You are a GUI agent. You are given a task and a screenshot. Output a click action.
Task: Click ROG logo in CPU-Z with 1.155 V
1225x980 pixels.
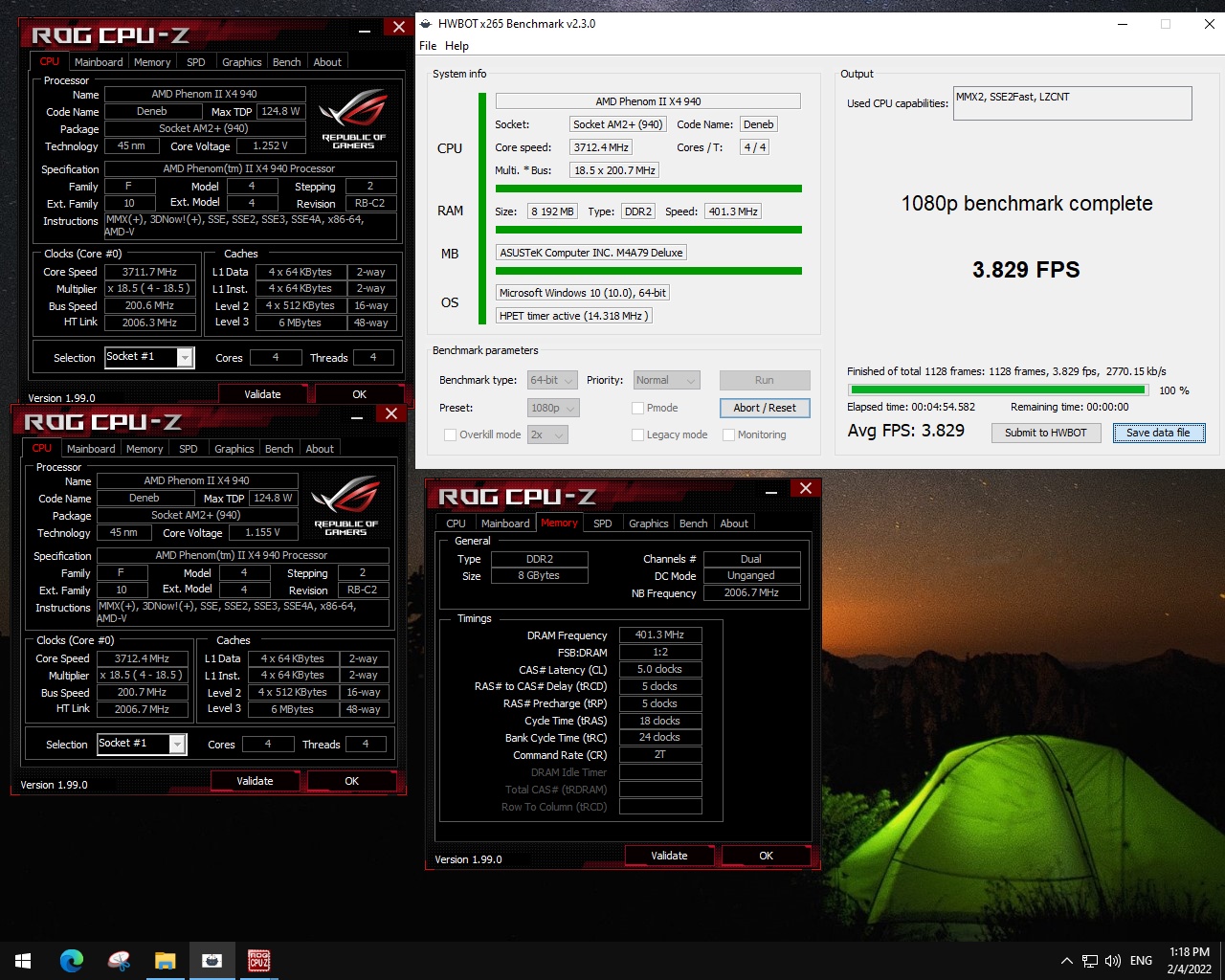pos(346,505)
